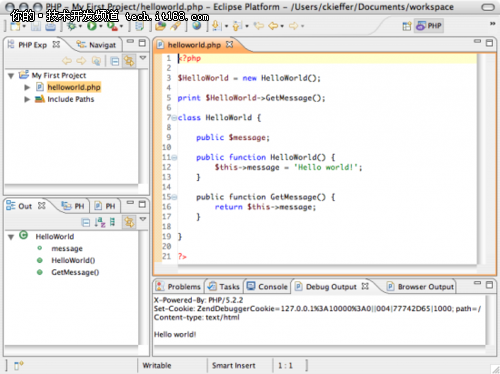Image resolution: width=500 pixels, height=374 pixels.
Task: Start debugging with the green bug icon
Action: pos(72,26)
